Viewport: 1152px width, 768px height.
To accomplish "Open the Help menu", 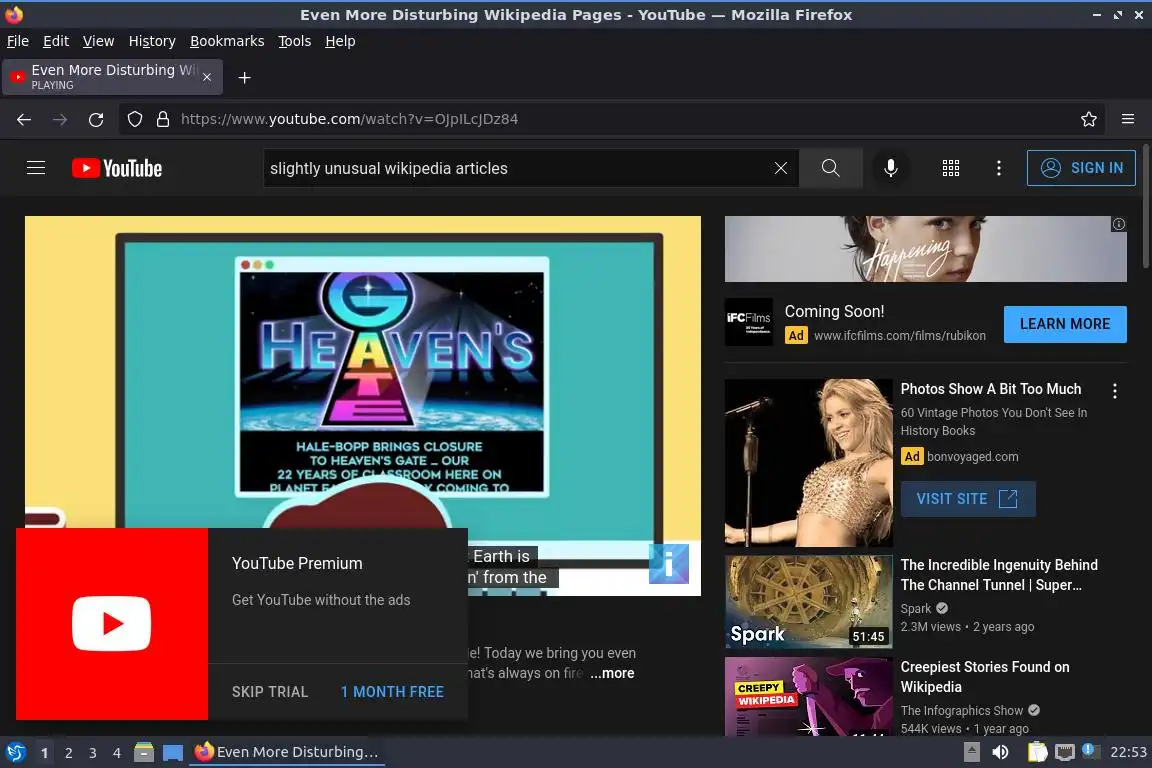I will pos(340,41).
